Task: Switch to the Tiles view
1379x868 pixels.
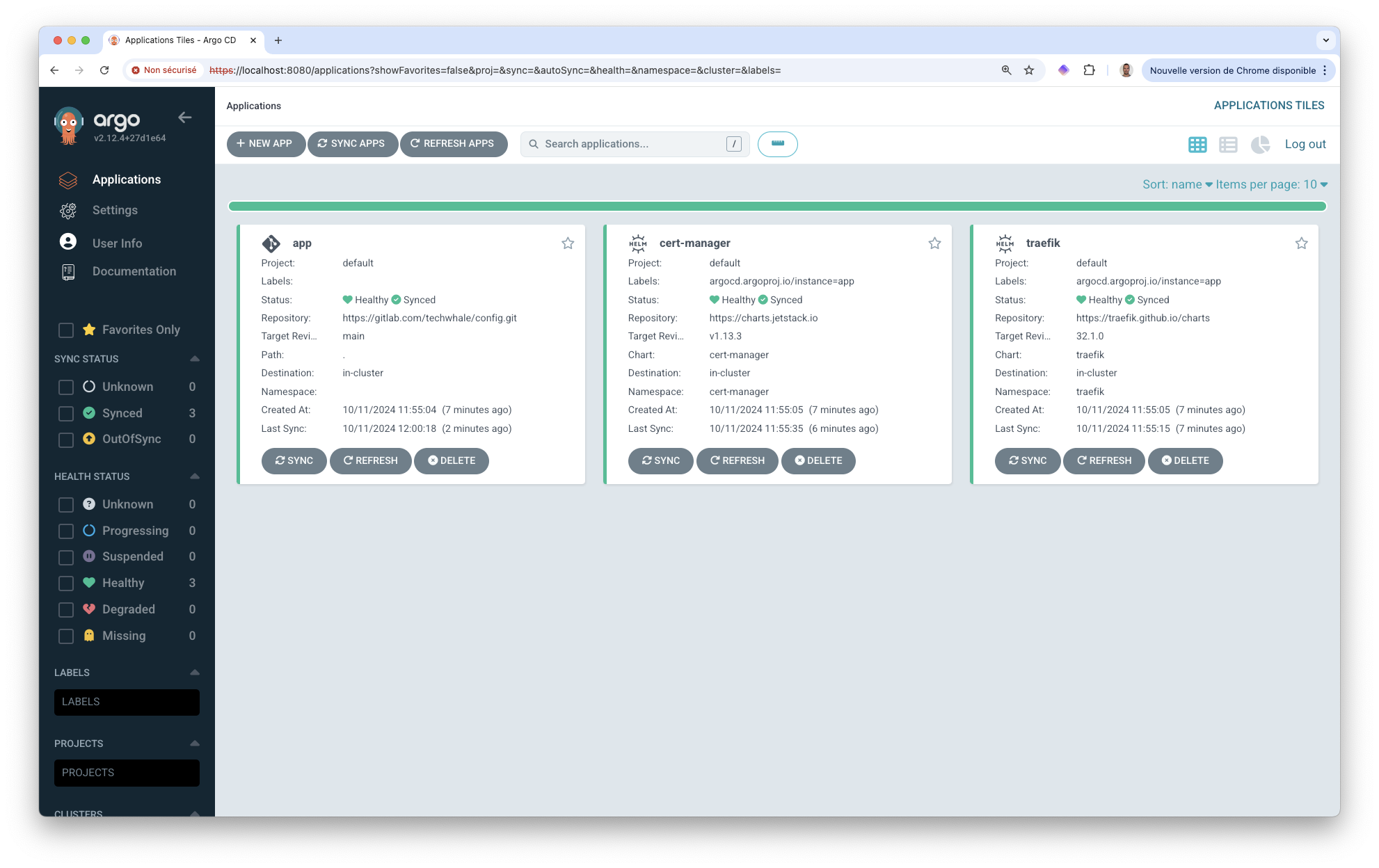Action: click(1197, 144)
